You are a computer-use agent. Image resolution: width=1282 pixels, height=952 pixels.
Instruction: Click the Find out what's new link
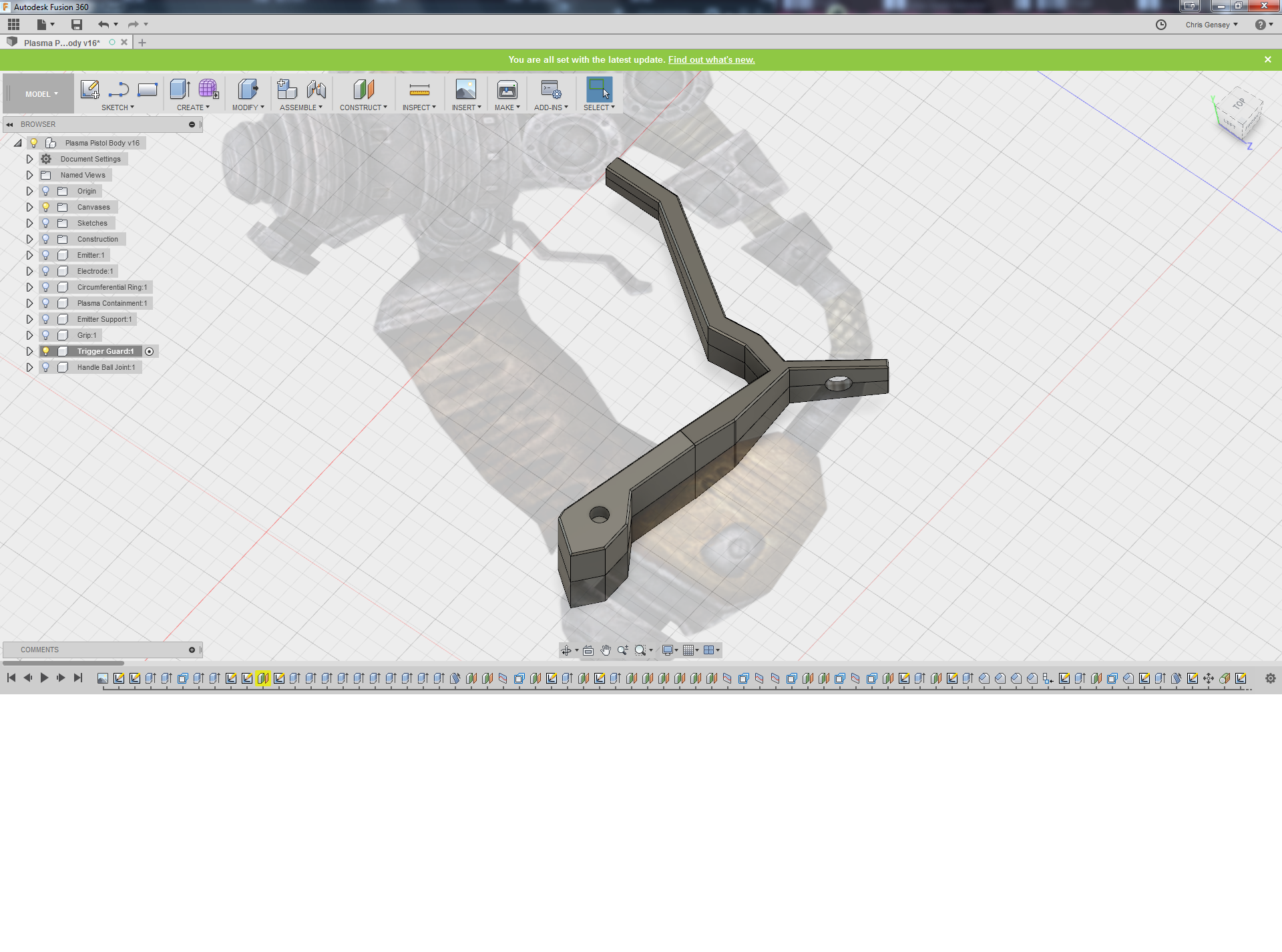[711, 59]
